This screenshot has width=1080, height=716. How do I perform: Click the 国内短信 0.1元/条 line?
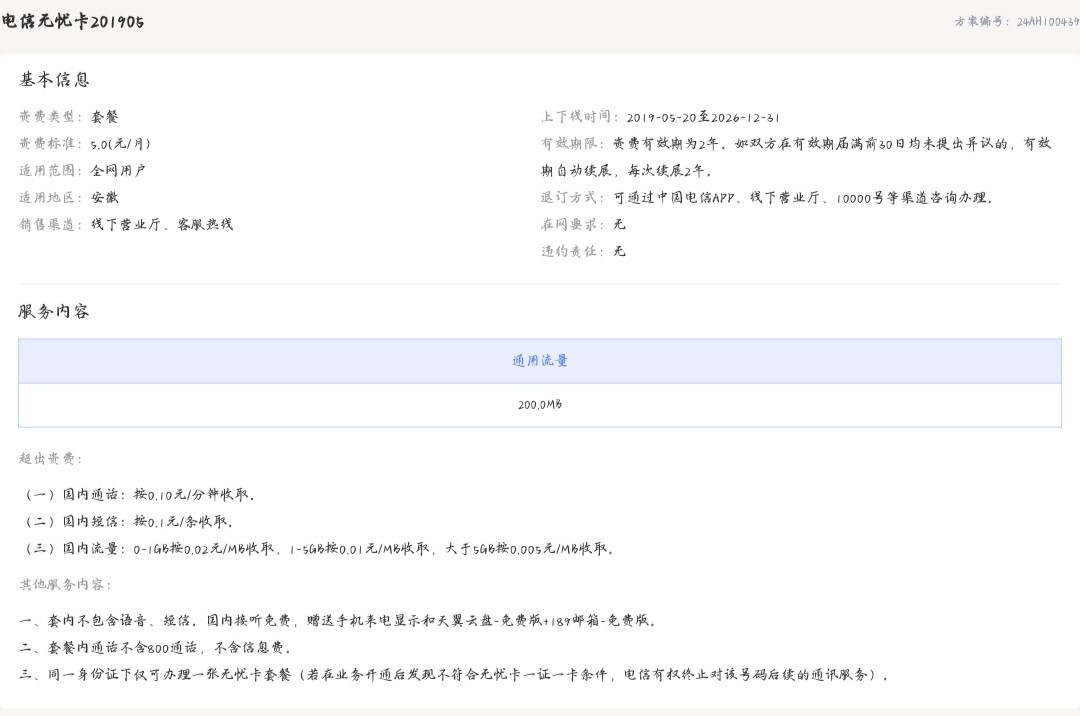pos(129,521)
